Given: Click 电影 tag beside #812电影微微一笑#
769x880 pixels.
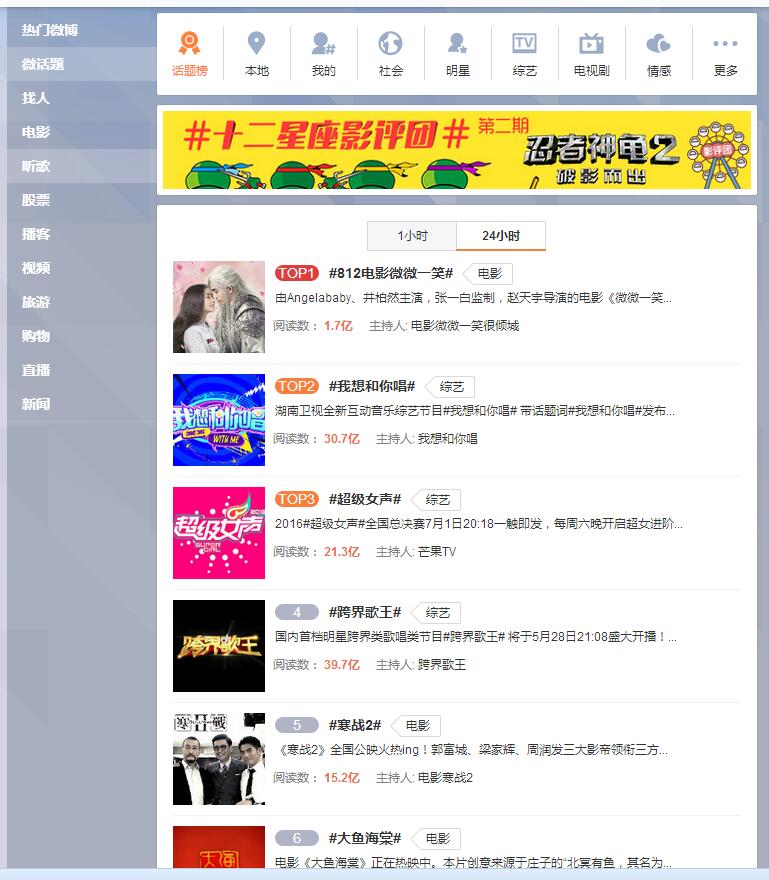Looking at the screenshot, I should coord(489,274).
